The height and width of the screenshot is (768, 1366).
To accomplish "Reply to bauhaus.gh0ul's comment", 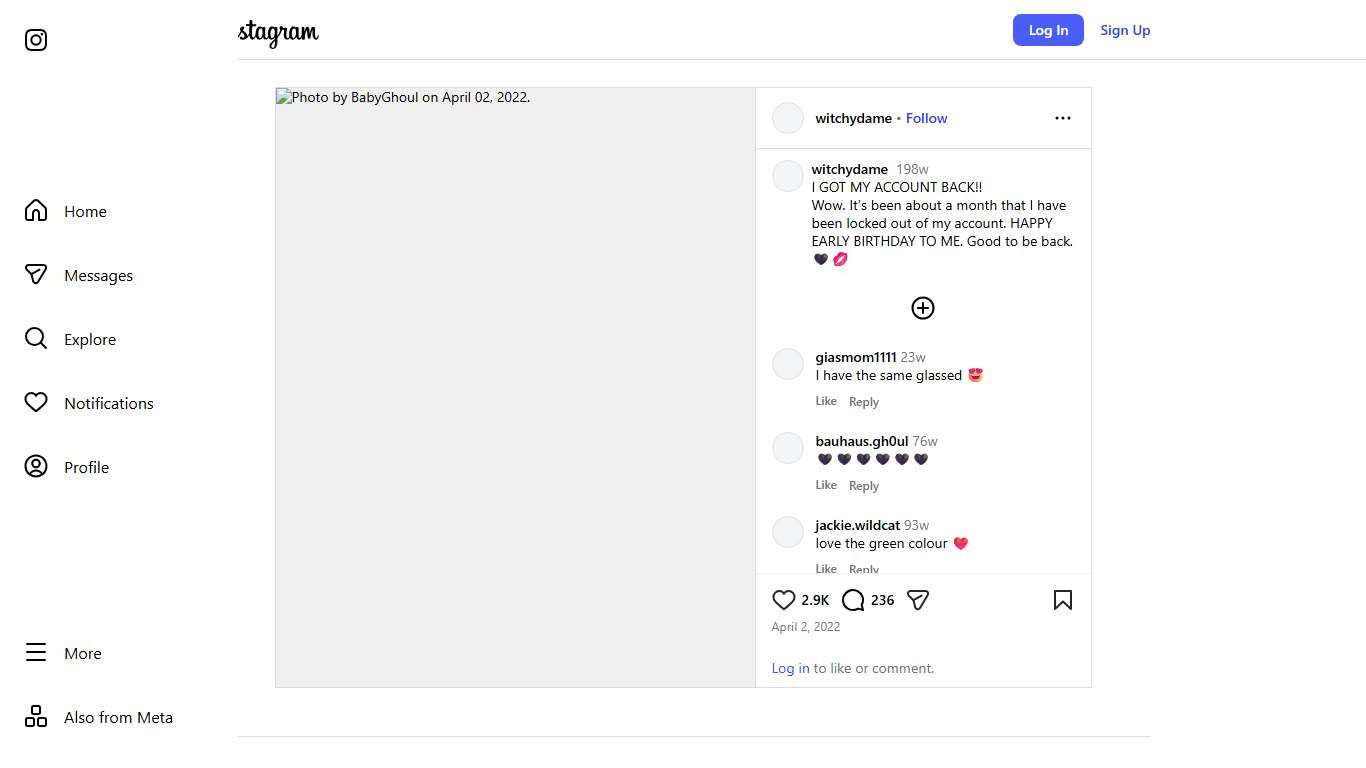I will pos(863,486).
